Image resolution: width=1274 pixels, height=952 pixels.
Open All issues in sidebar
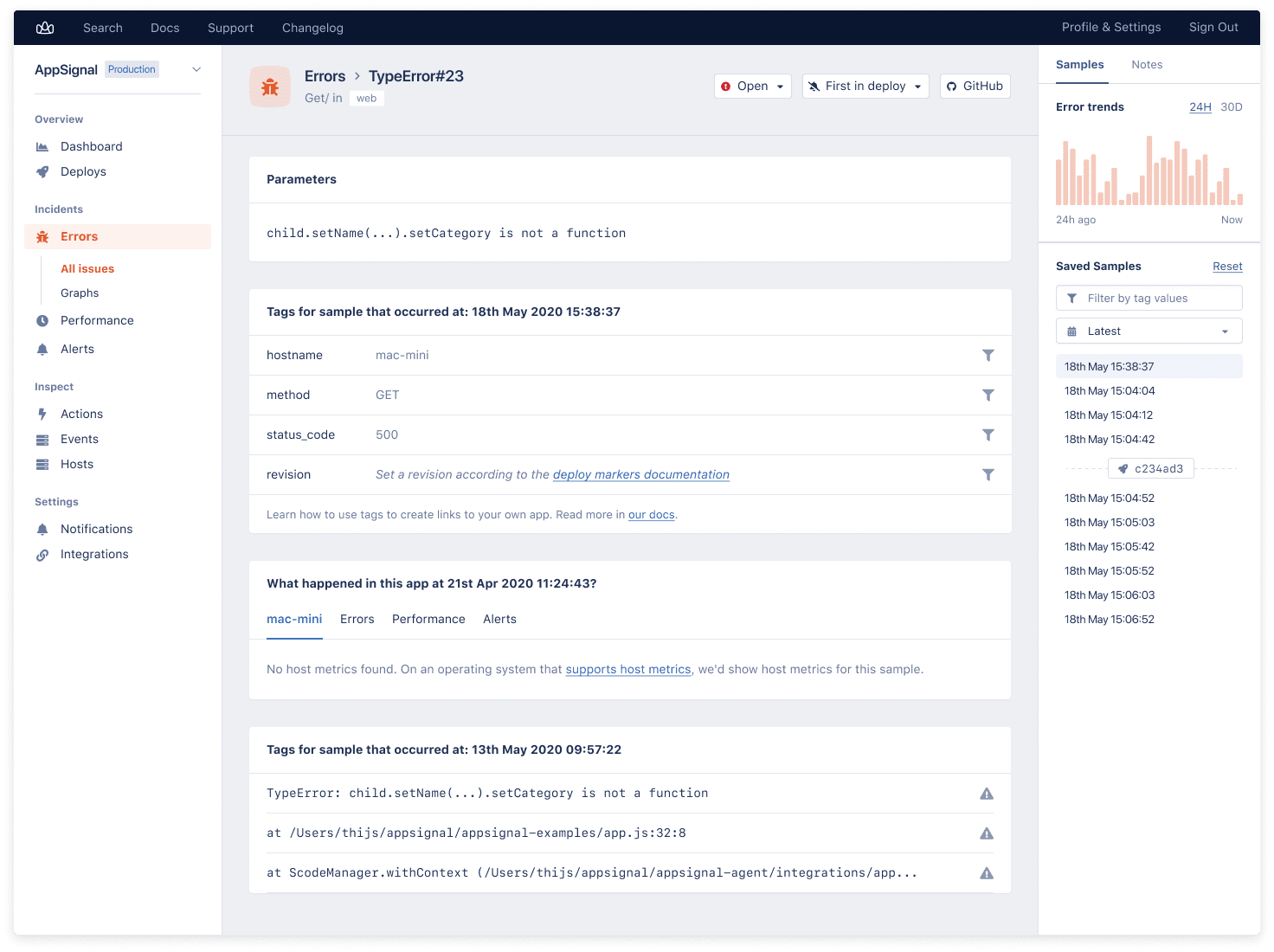tap(87, 269)
